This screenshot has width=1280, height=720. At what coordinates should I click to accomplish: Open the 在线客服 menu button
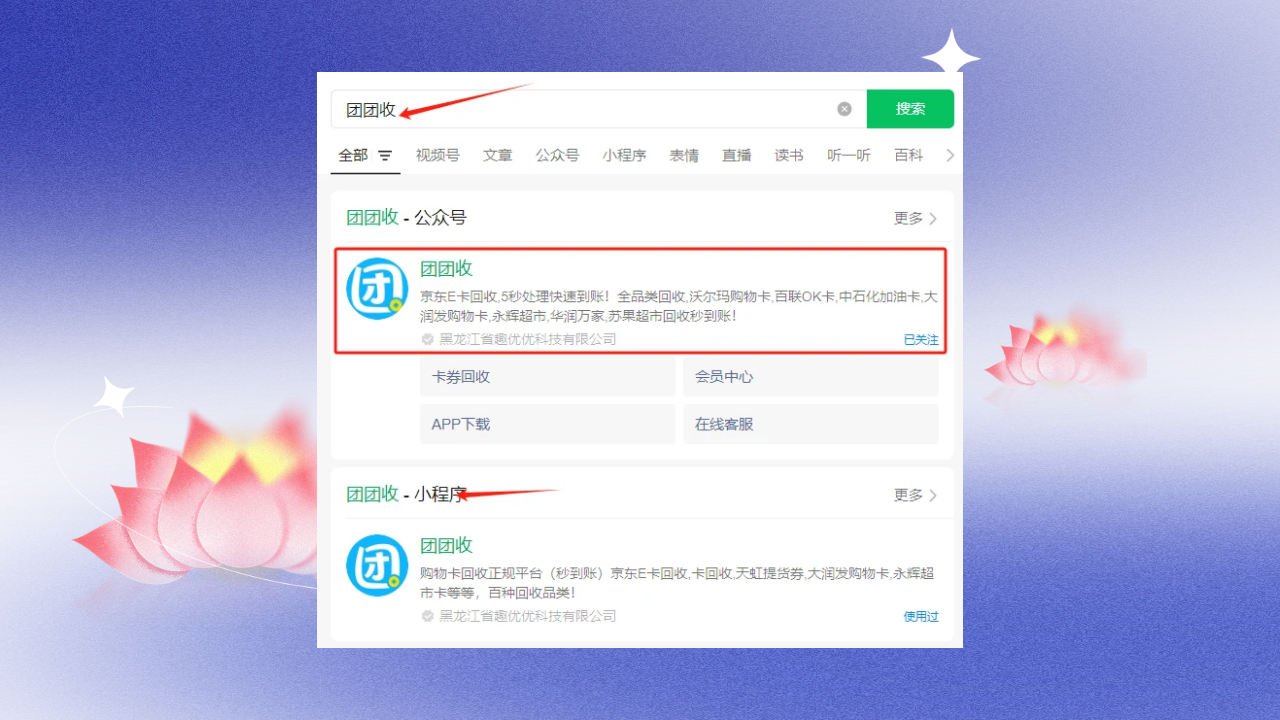(x=811, y=424)
